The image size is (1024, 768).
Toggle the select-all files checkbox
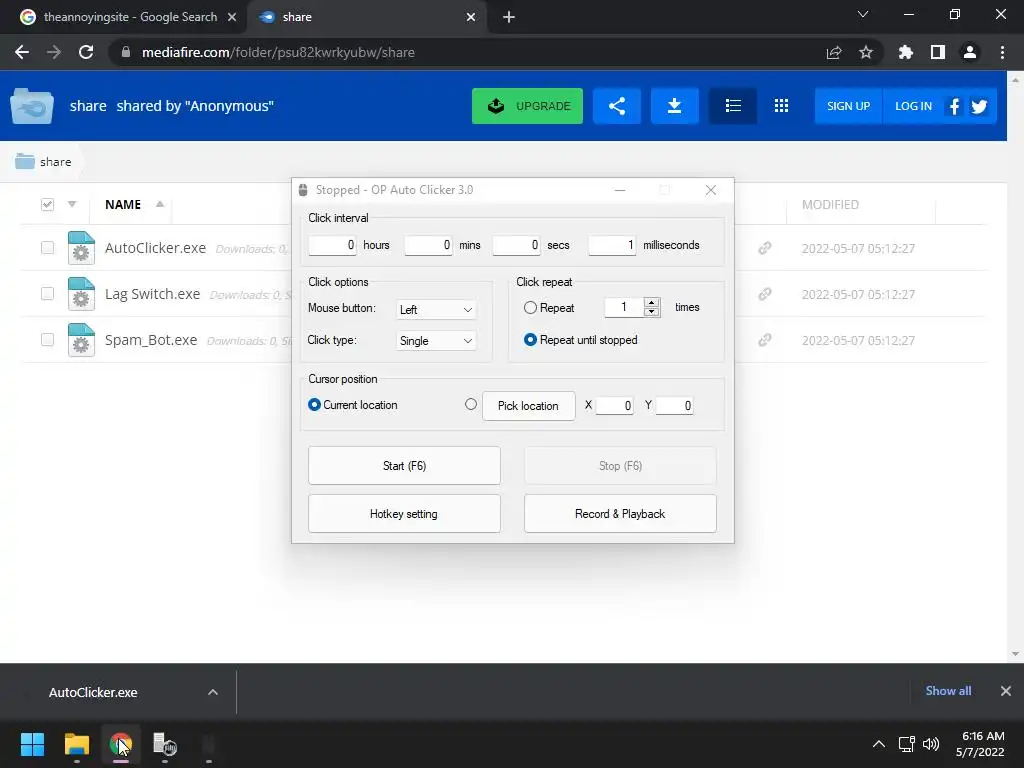[x=47, y=204]
